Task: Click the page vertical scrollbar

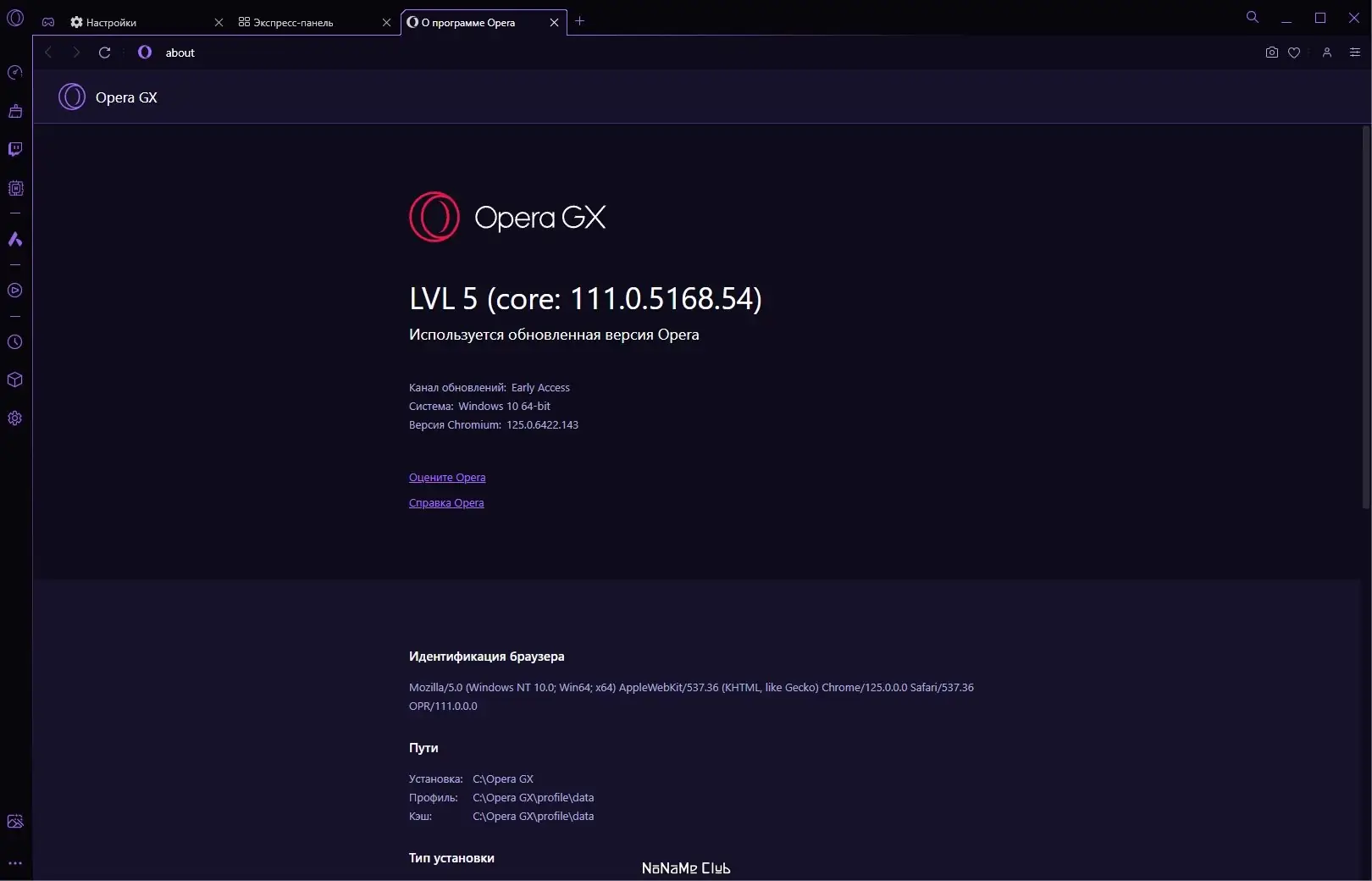Action: coord(1365,318)
